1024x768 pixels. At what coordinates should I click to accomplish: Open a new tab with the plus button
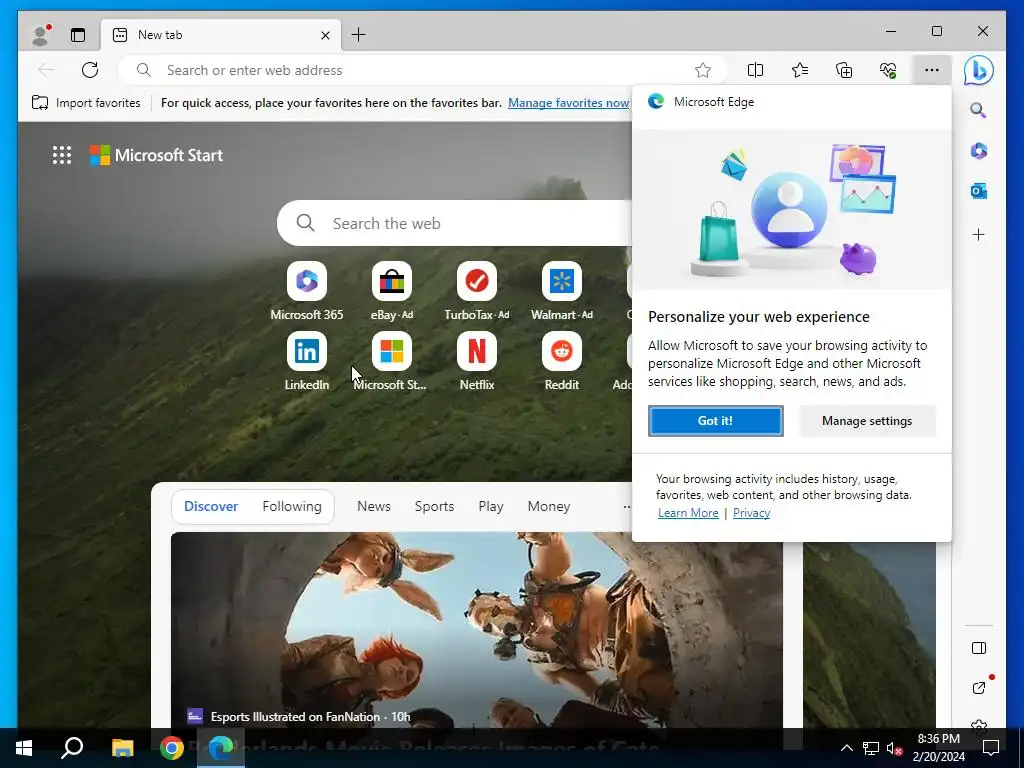[359, 35]
